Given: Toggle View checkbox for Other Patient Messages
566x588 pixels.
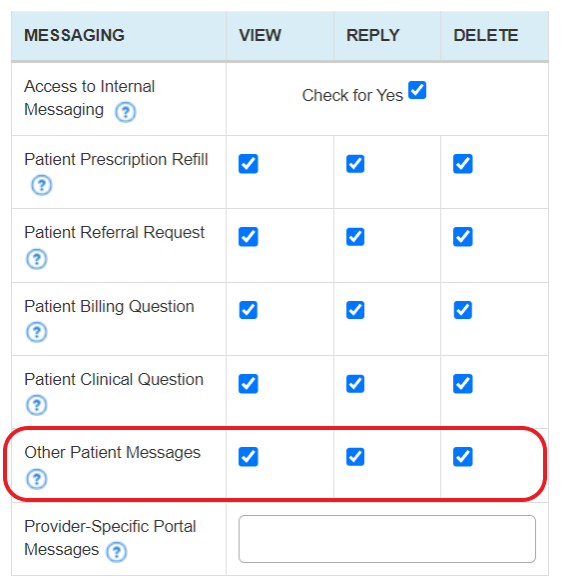Looking at the screenshot, I should click(248, 456).
